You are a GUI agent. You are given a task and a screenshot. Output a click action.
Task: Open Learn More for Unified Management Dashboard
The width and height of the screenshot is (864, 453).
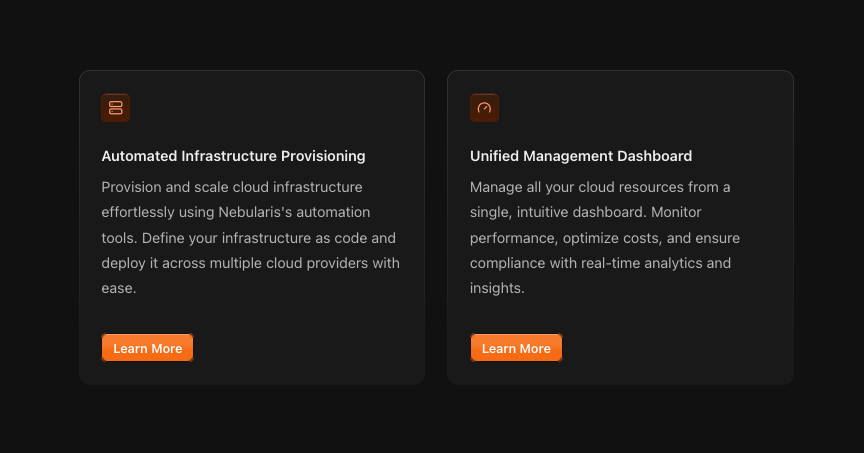click(516, 348)
